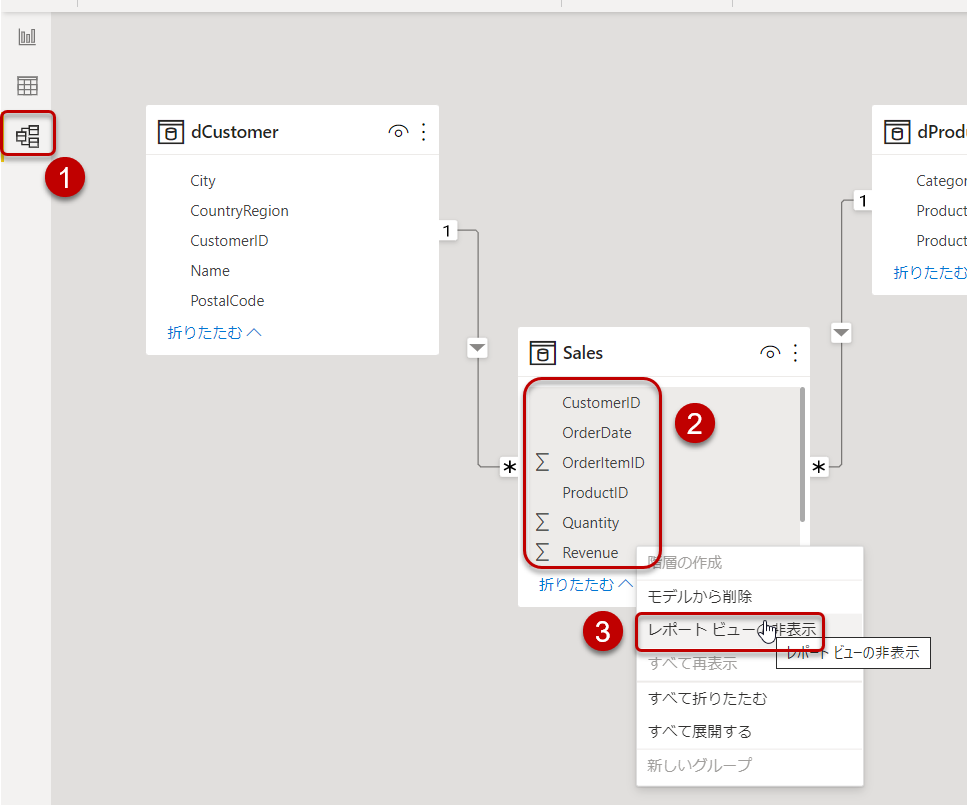Click the dProduct table icon

click(x=897, y=132)
